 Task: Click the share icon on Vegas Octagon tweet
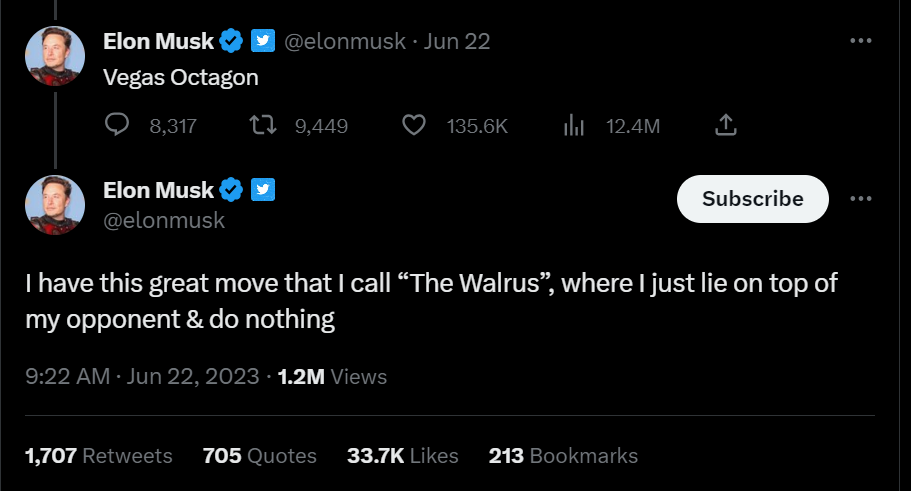coord(727,125)
